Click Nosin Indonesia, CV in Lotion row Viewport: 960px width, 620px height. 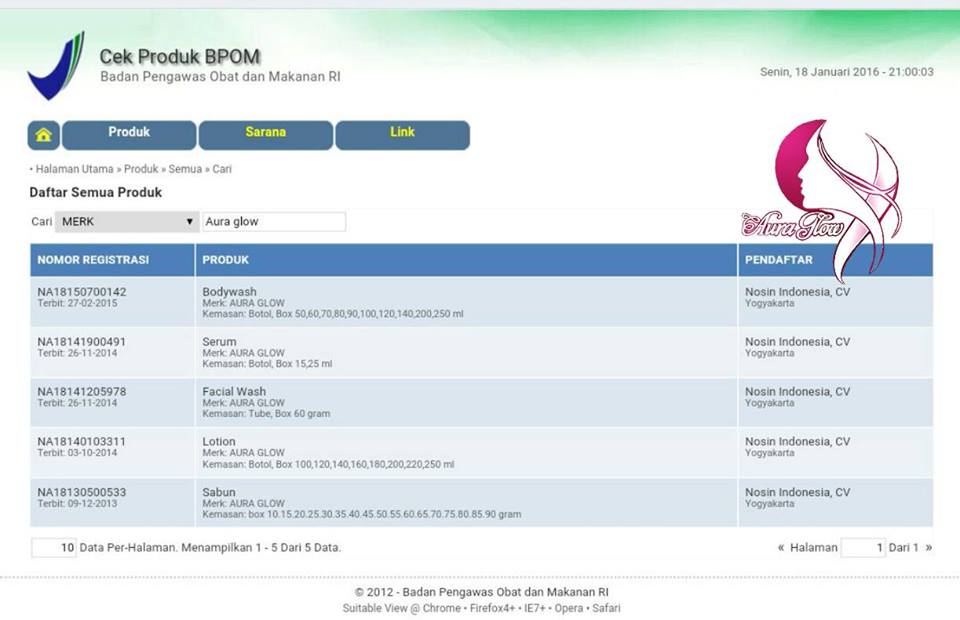pos(797,442)
